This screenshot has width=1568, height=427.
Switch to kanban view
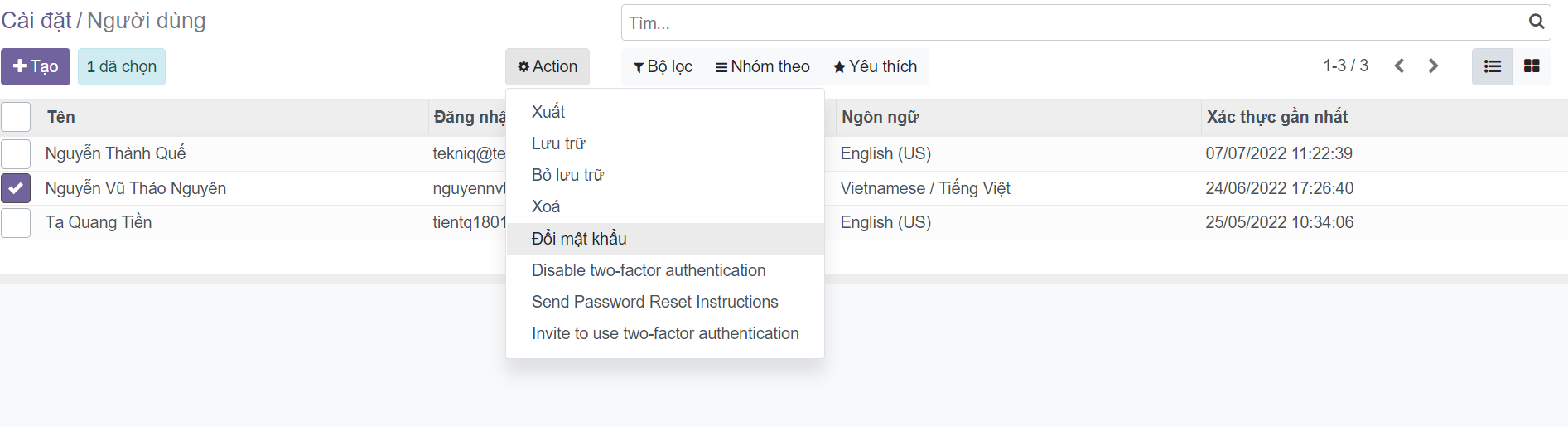[x=1532, y=66]
